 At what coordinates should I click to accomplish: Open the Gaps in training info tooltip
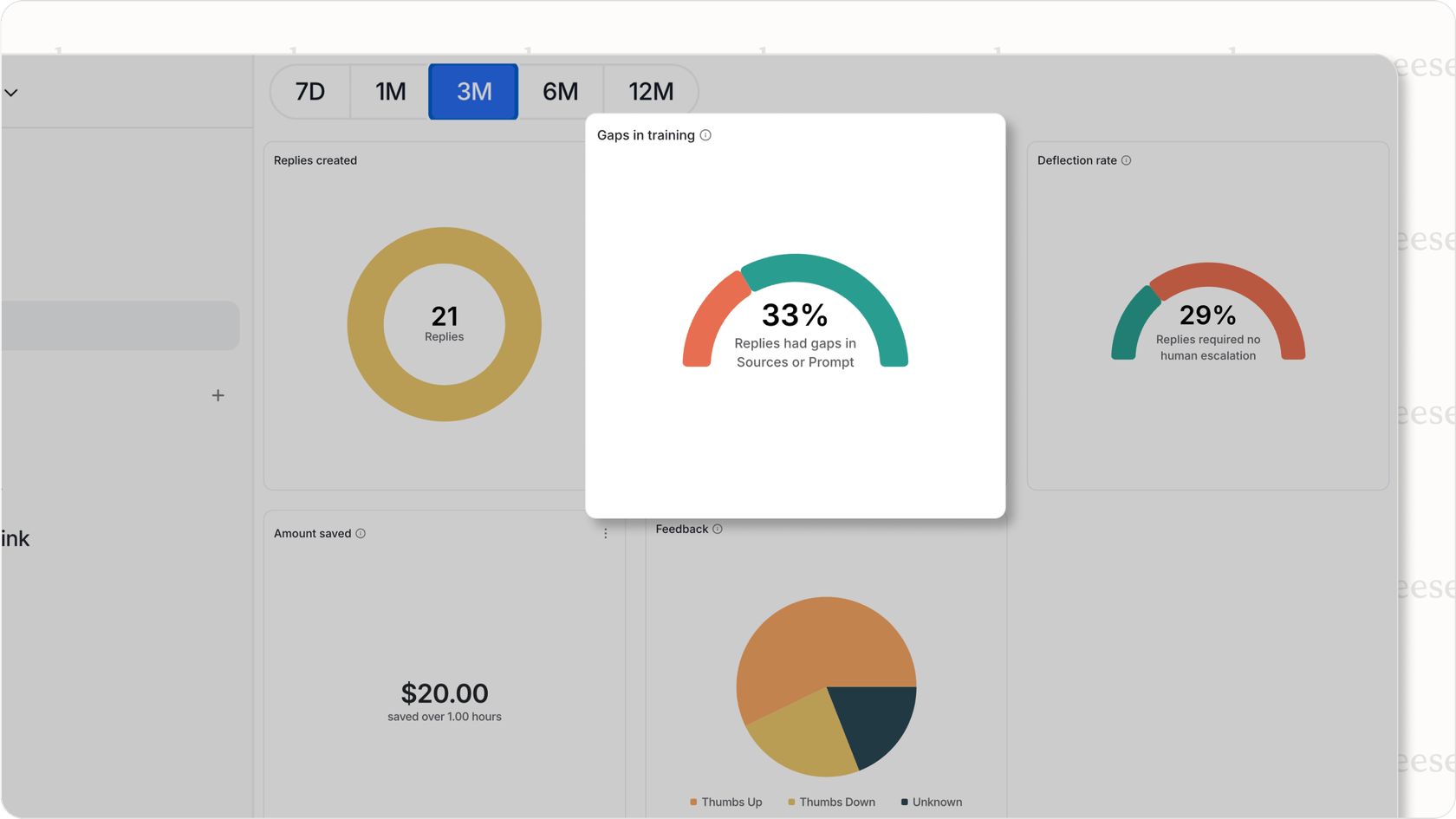click(706, 135)
